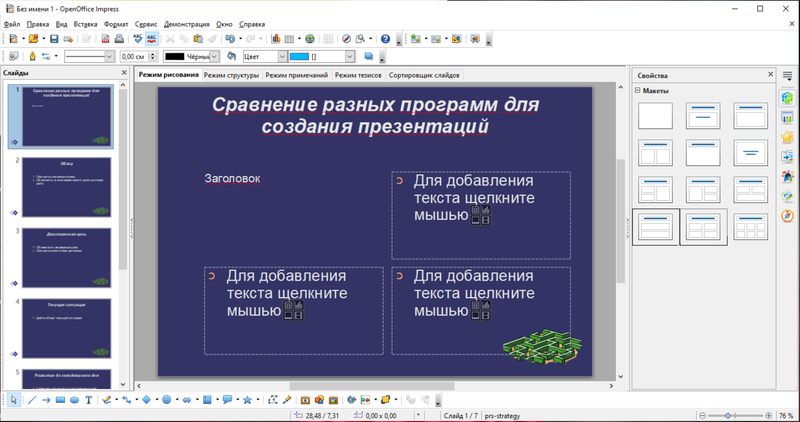Switch to the Режим тезисов tab
The height and width of the screenshot is (422, 800).
[358, 75]
